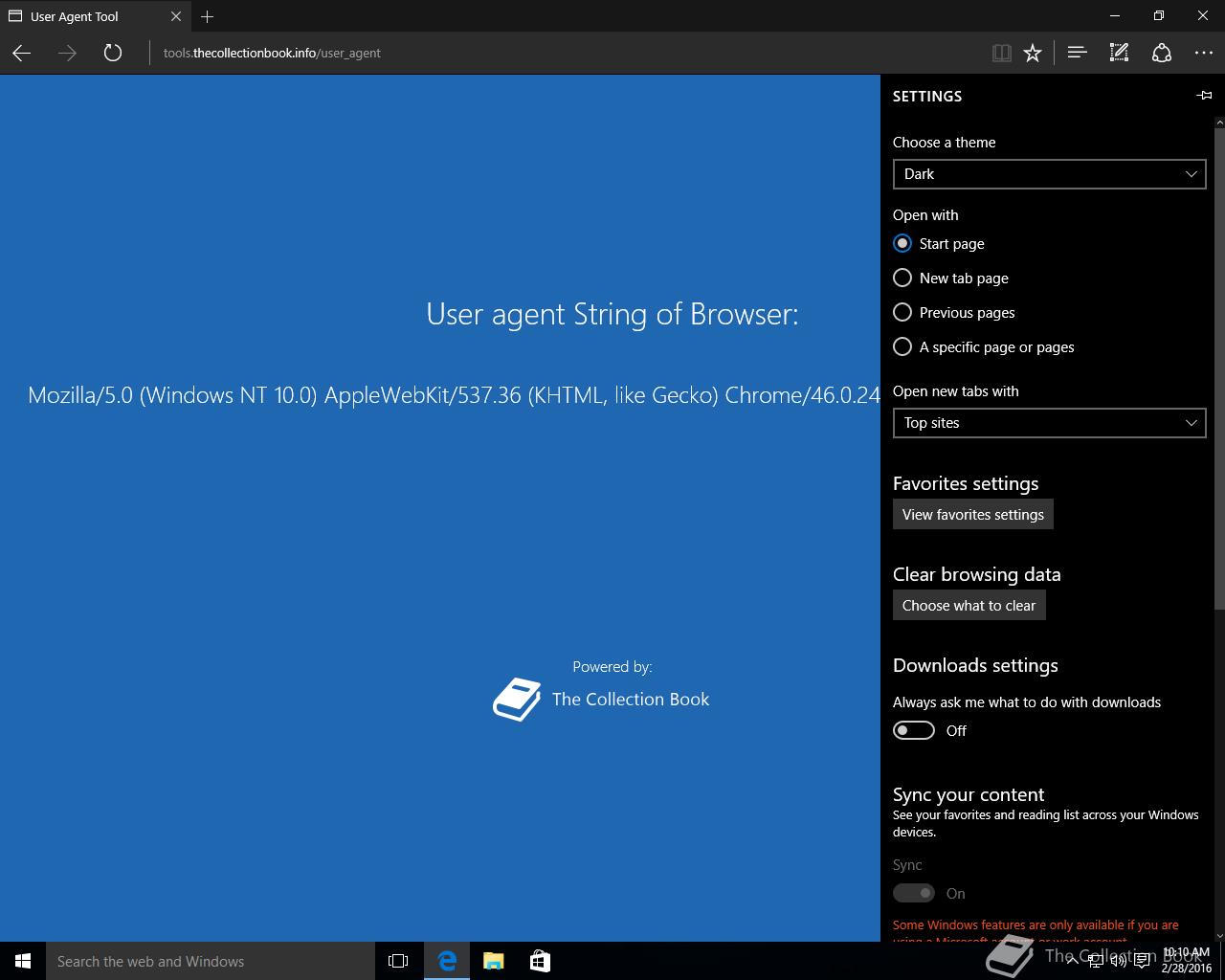Click the settings pane vertical scrollbar
Viewport: 1225px width, 980px height.
(x=1219, y=368)
